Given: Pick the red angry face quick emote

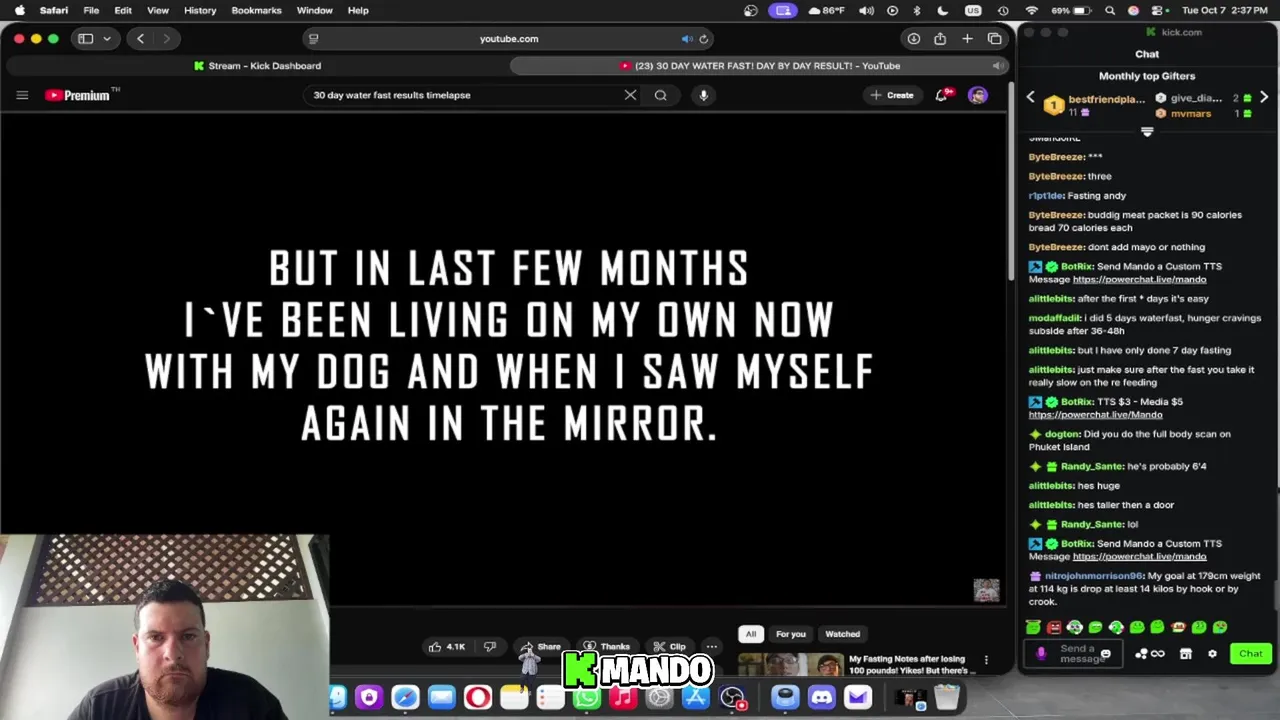Looking at the screenshot, I should click(1054, 628).
